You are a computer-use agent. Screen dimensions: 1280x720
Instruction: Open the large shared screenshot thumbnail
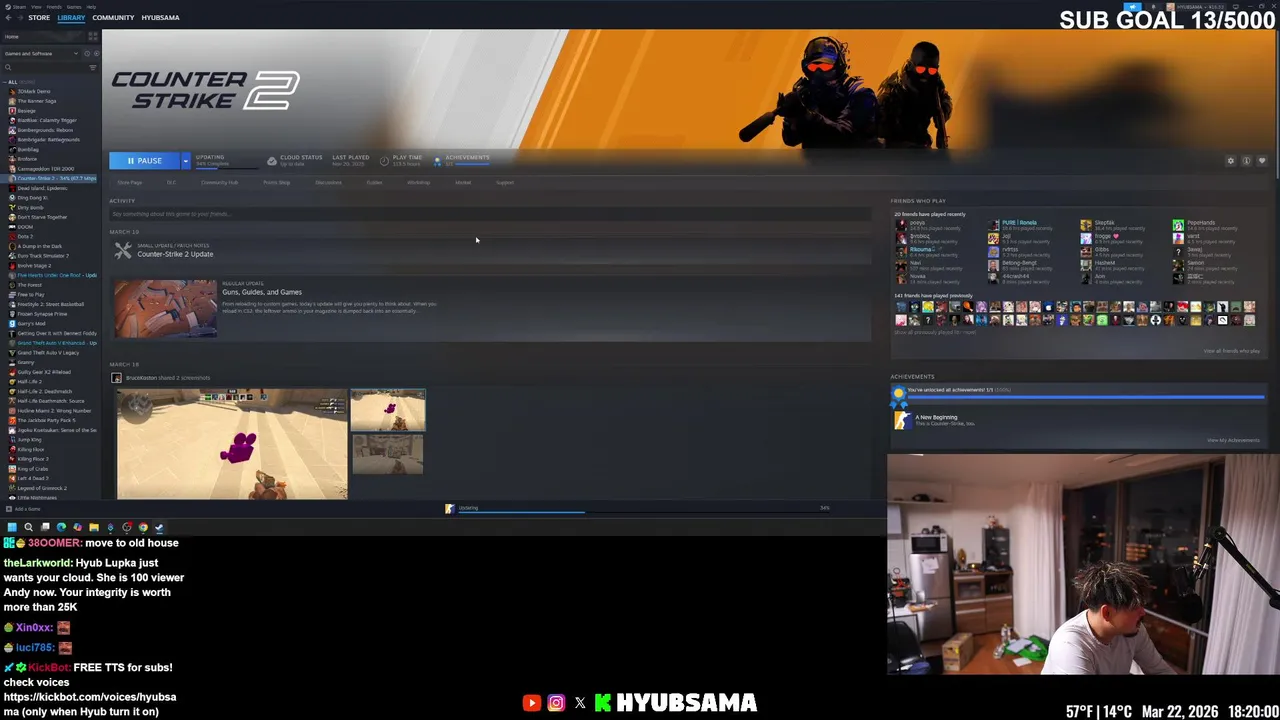(232, 444)
